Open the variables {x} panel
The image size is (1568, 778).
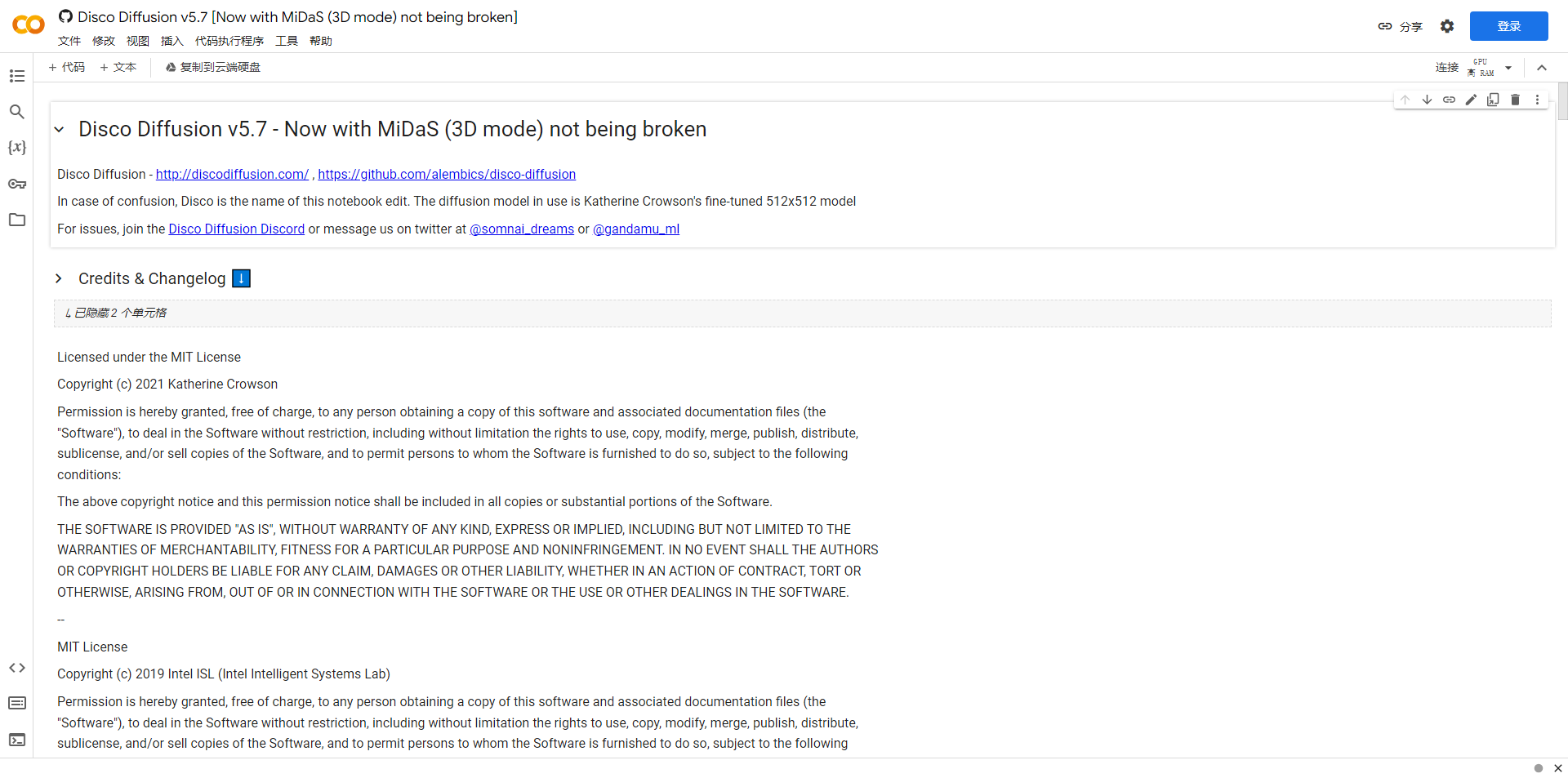pos(17,148)
